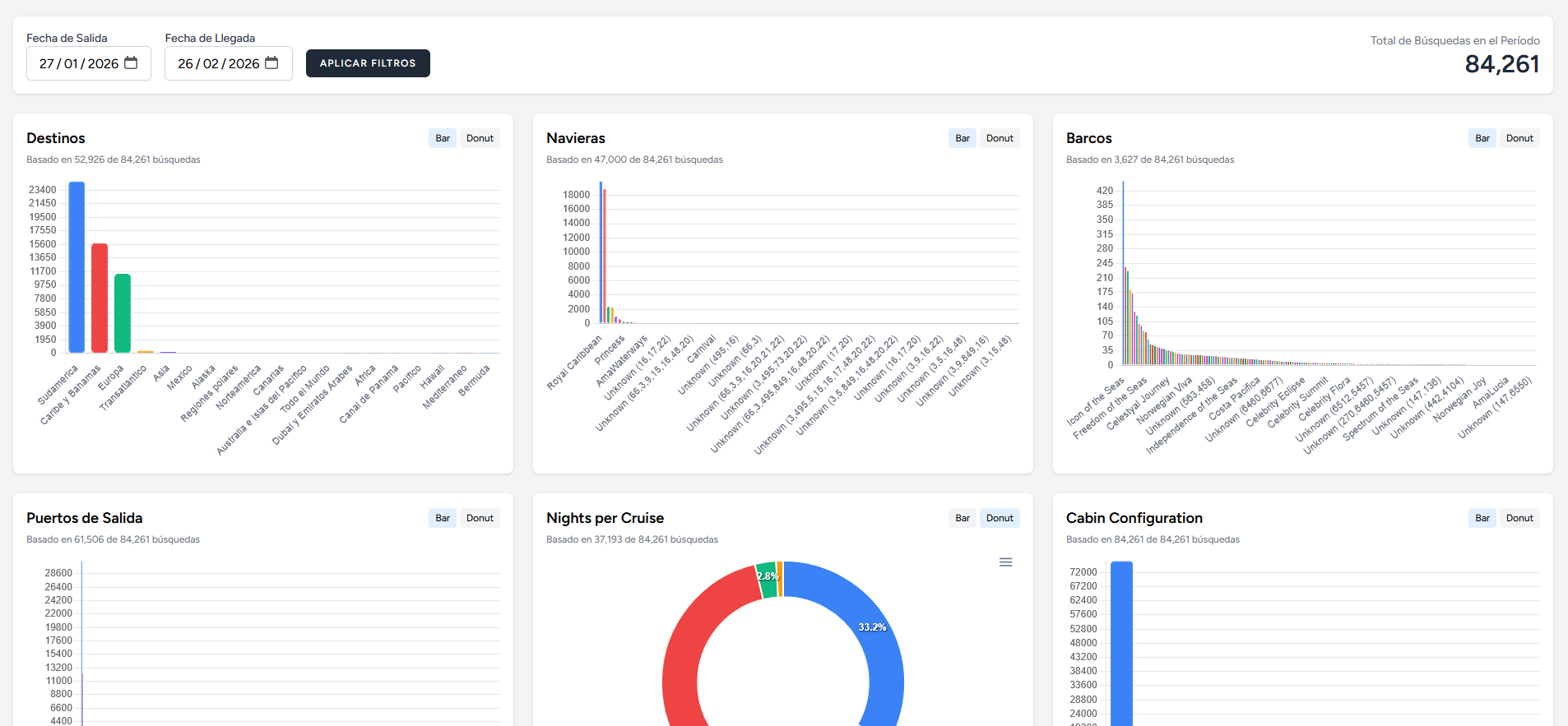Select Bar view for Navieras chart
This screenshot has width=1568, height=726.
click(x=963, y=138)
